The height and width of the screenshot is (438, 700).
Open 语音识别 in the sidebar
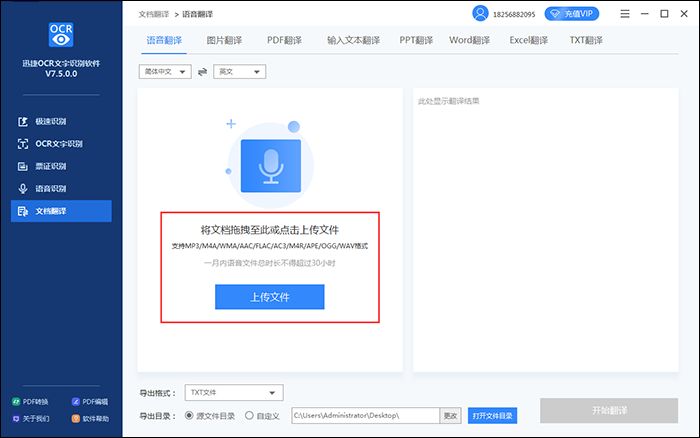50,188
